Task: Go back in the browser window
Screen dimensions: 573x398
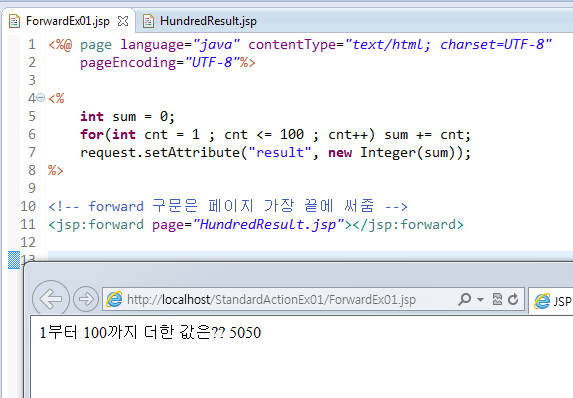Action: [50, 299]
